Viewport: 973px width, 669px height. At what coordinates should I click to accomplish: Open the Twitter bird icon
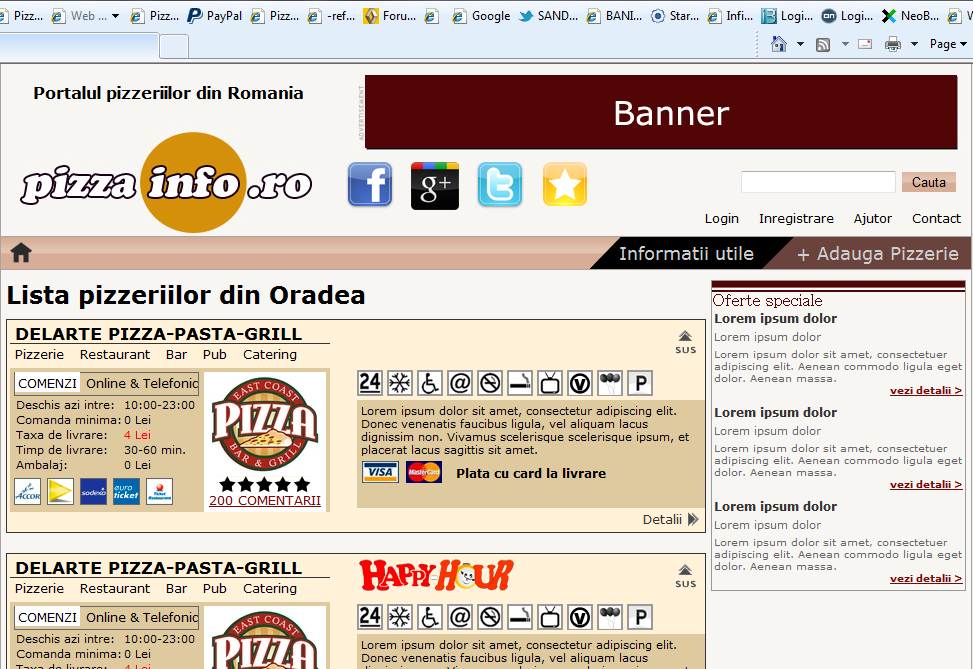point(500,184)
